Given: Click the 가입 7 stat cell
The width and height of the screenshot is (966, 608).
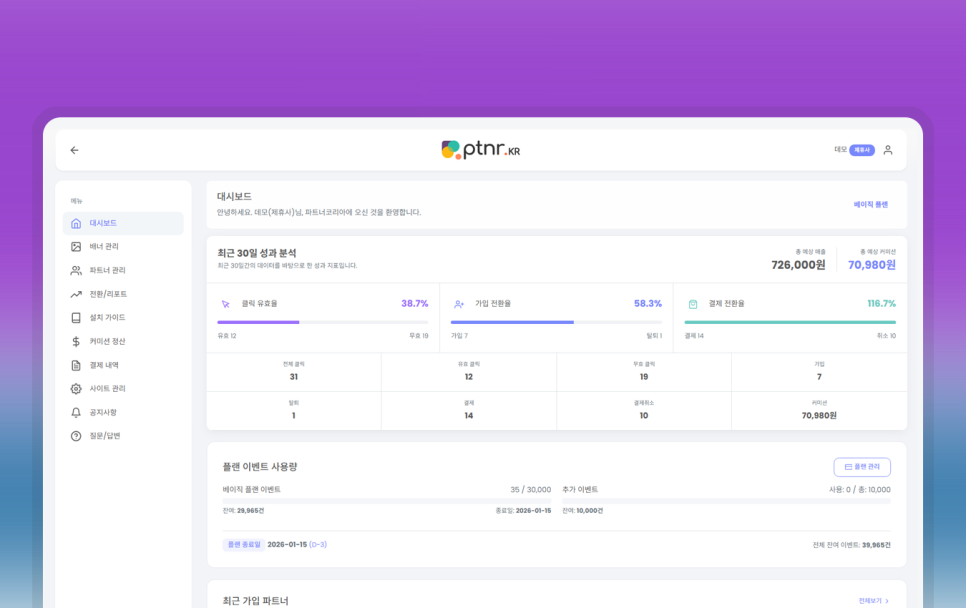Looking at the screenshot, I should [x=819, y=371].
